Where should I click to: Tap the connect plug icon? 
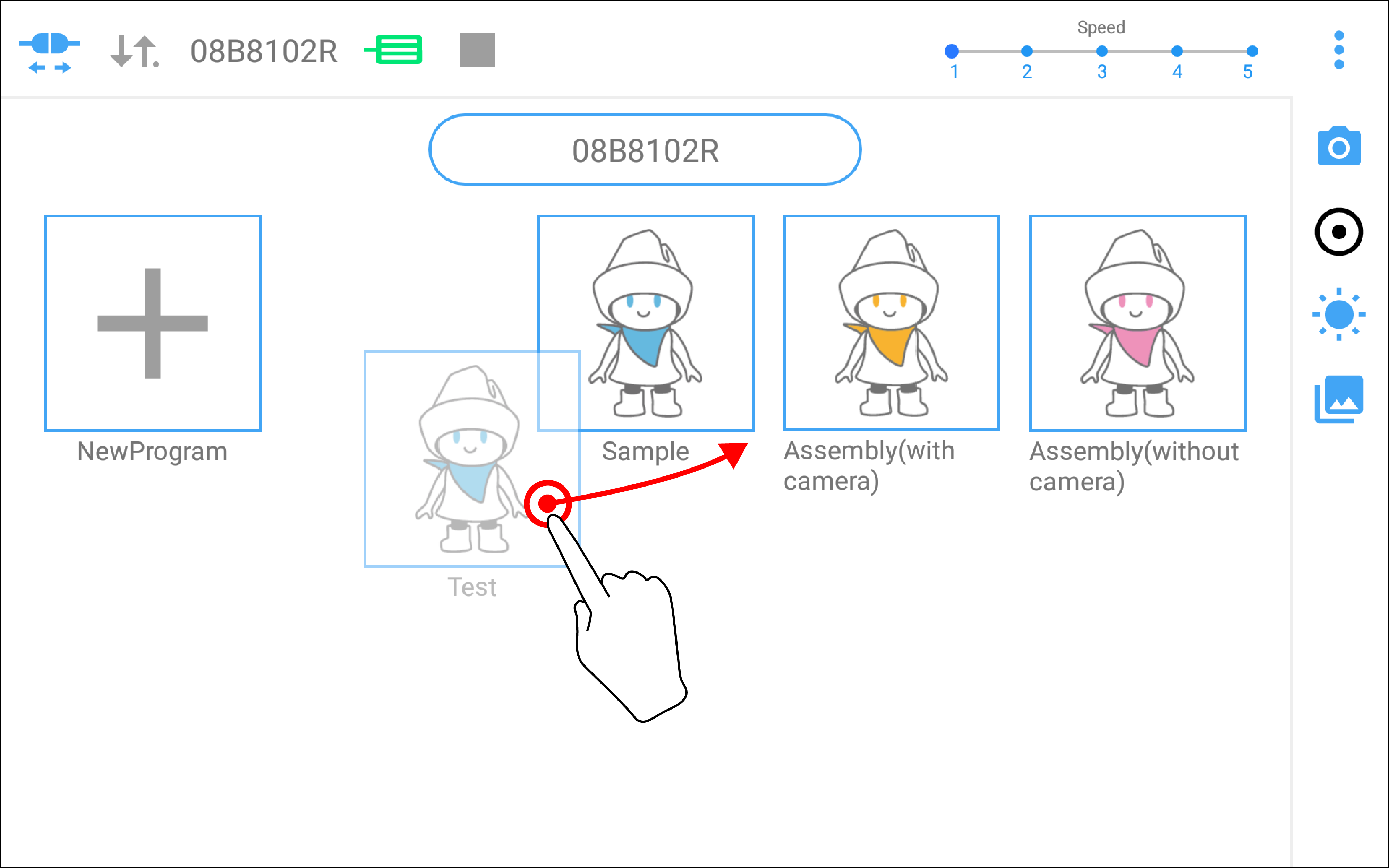click(49, 52)
